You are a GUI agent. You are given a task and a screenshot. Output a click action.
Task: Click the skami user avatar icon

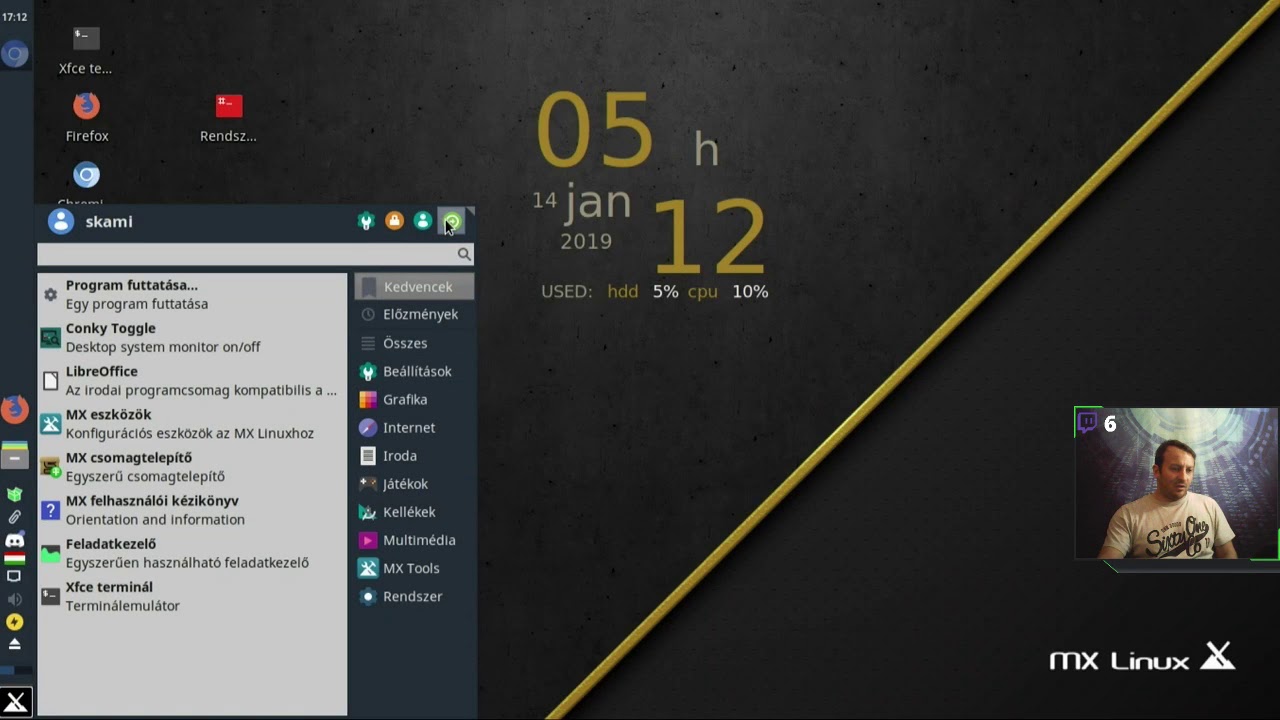(x=61, y=221)
